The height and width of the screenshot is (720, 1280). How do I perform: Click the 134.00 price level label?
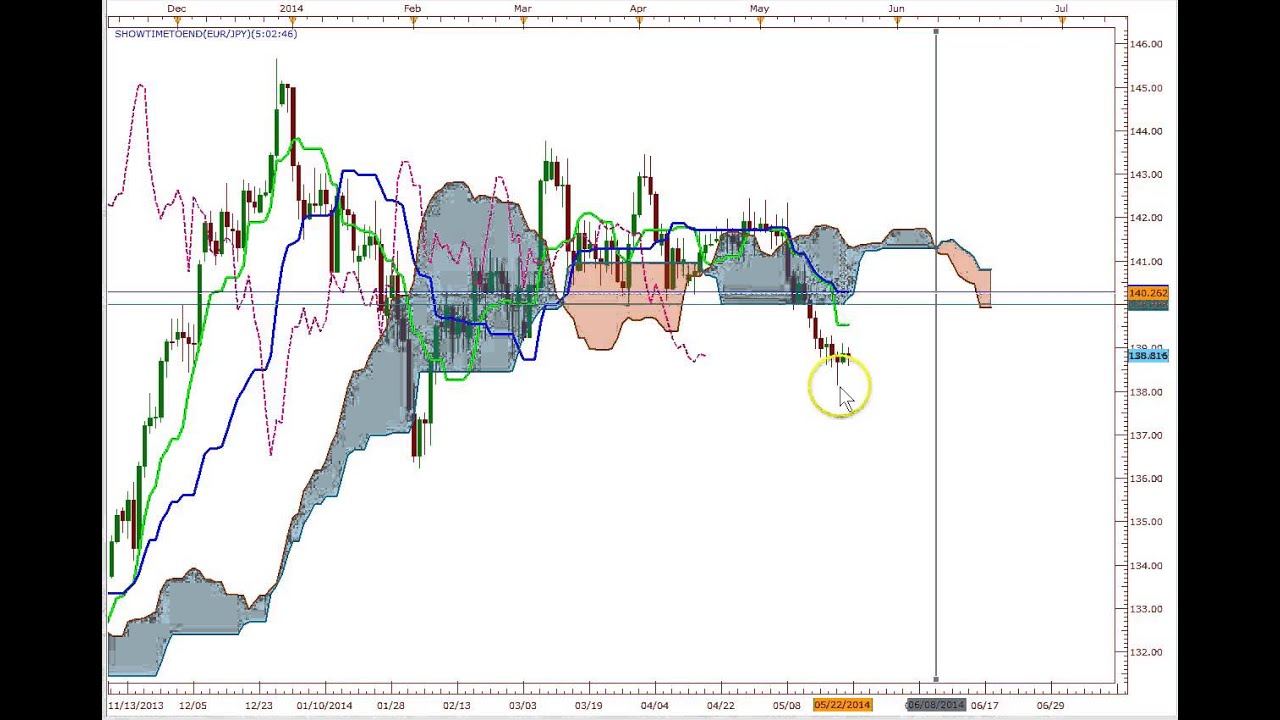coord(1145,566)
